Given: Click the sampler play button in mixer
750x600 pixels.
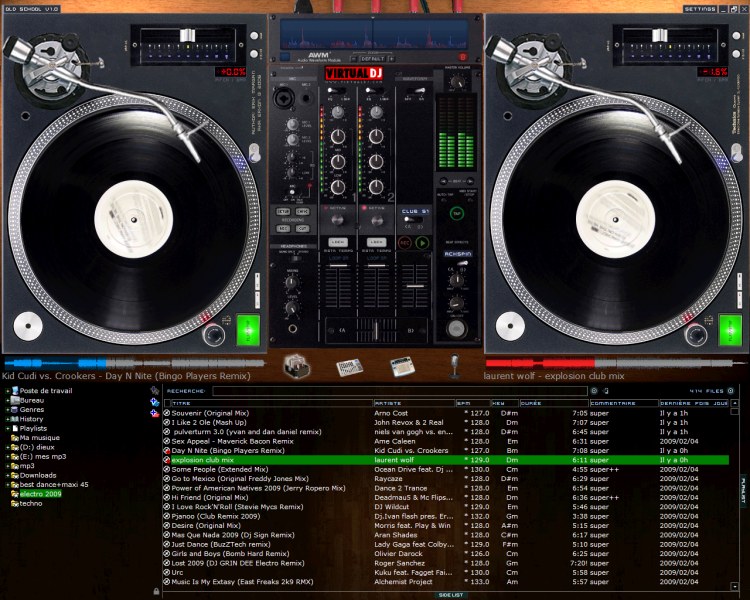Looking at the screenshot, I should 422,243.
